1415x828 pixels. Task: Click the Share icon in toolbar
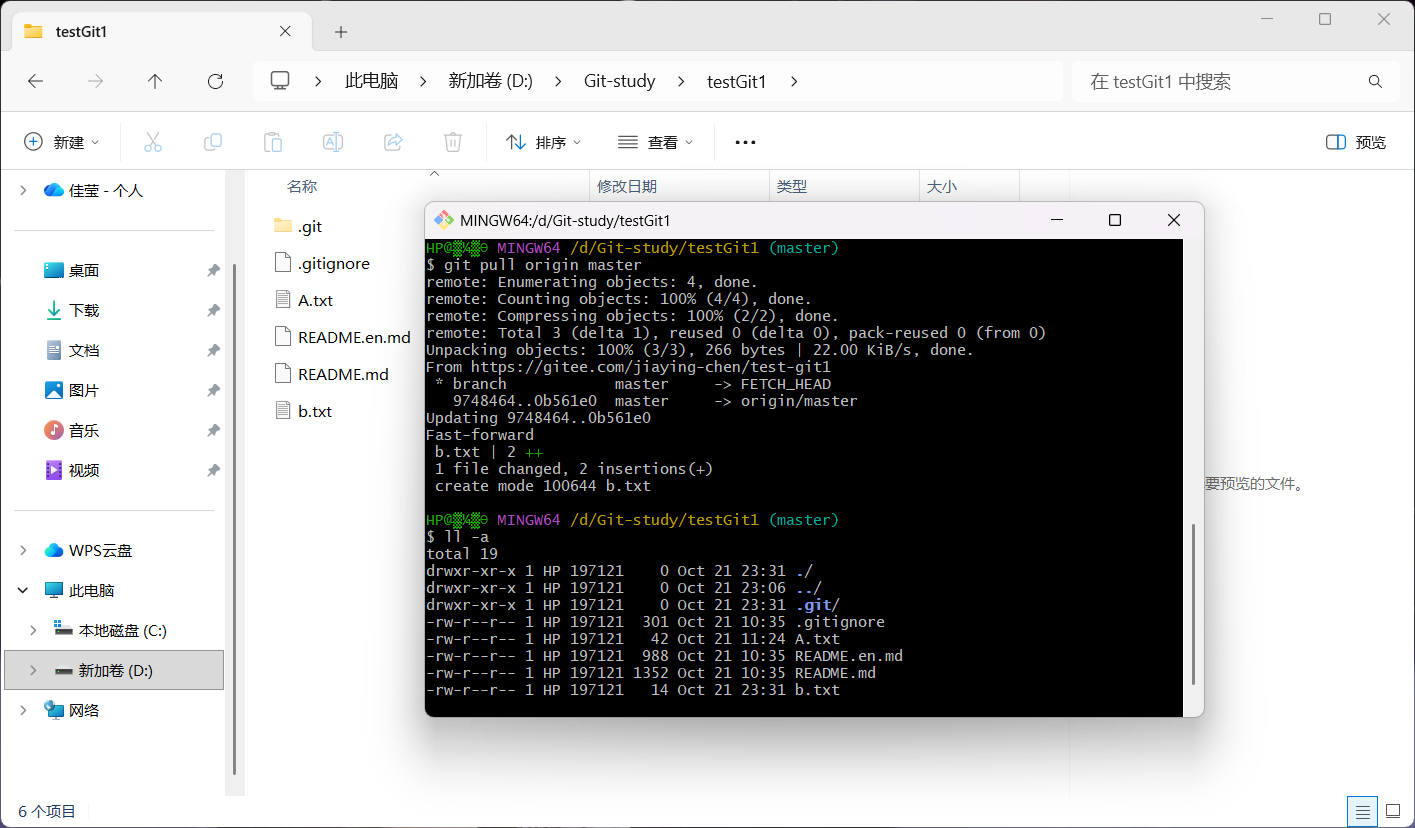pos(393,142)
